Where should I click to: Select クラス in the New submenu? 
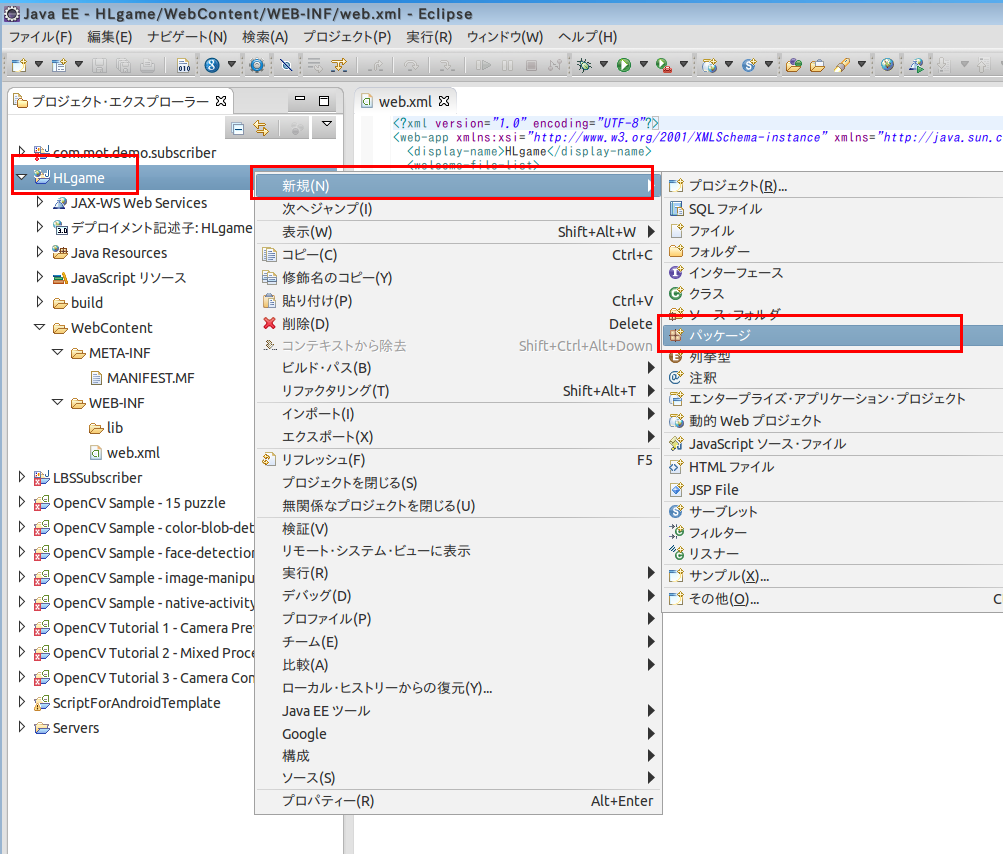[x=833, y=294]
